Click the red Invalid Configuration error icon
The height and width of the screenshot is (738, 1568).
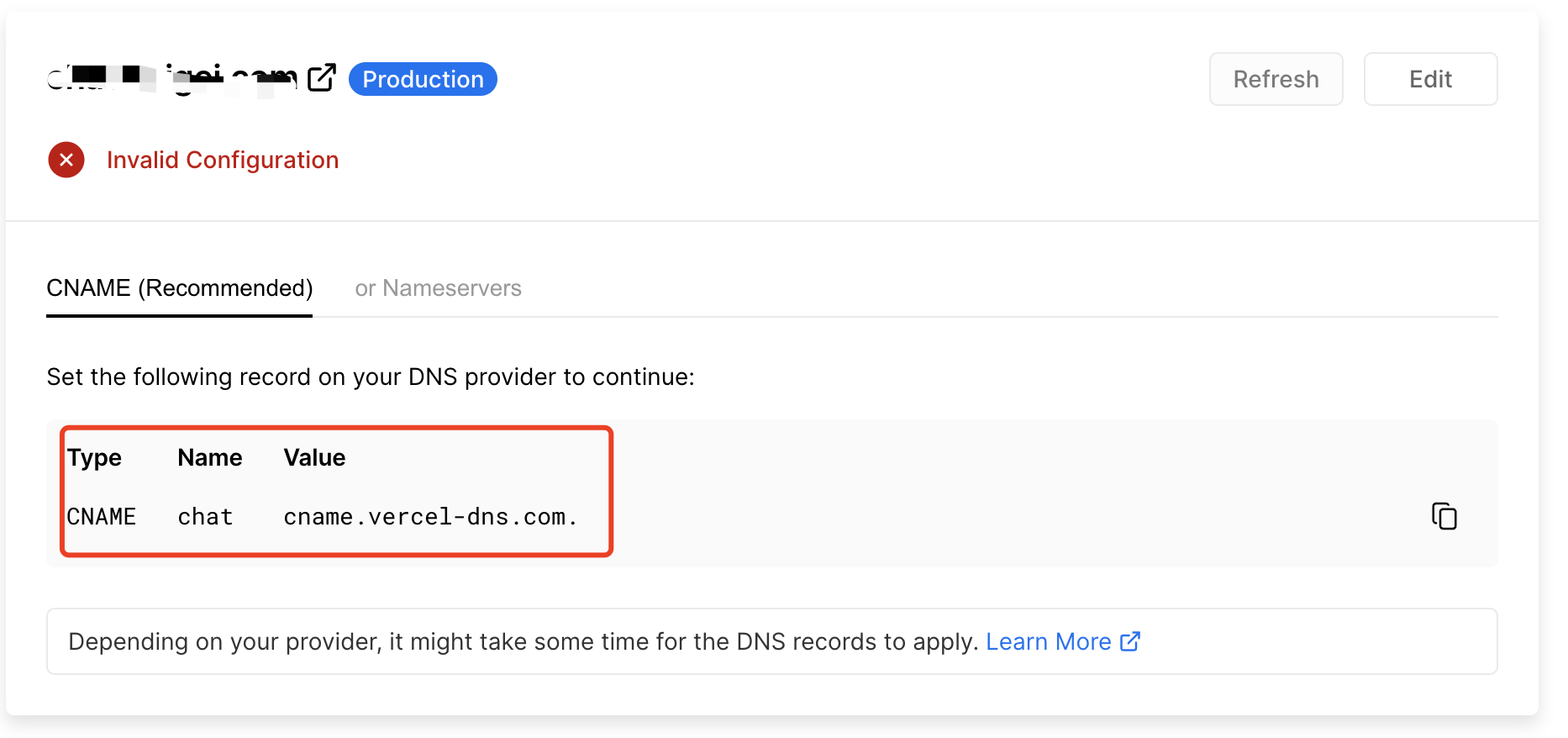point(66,160)
